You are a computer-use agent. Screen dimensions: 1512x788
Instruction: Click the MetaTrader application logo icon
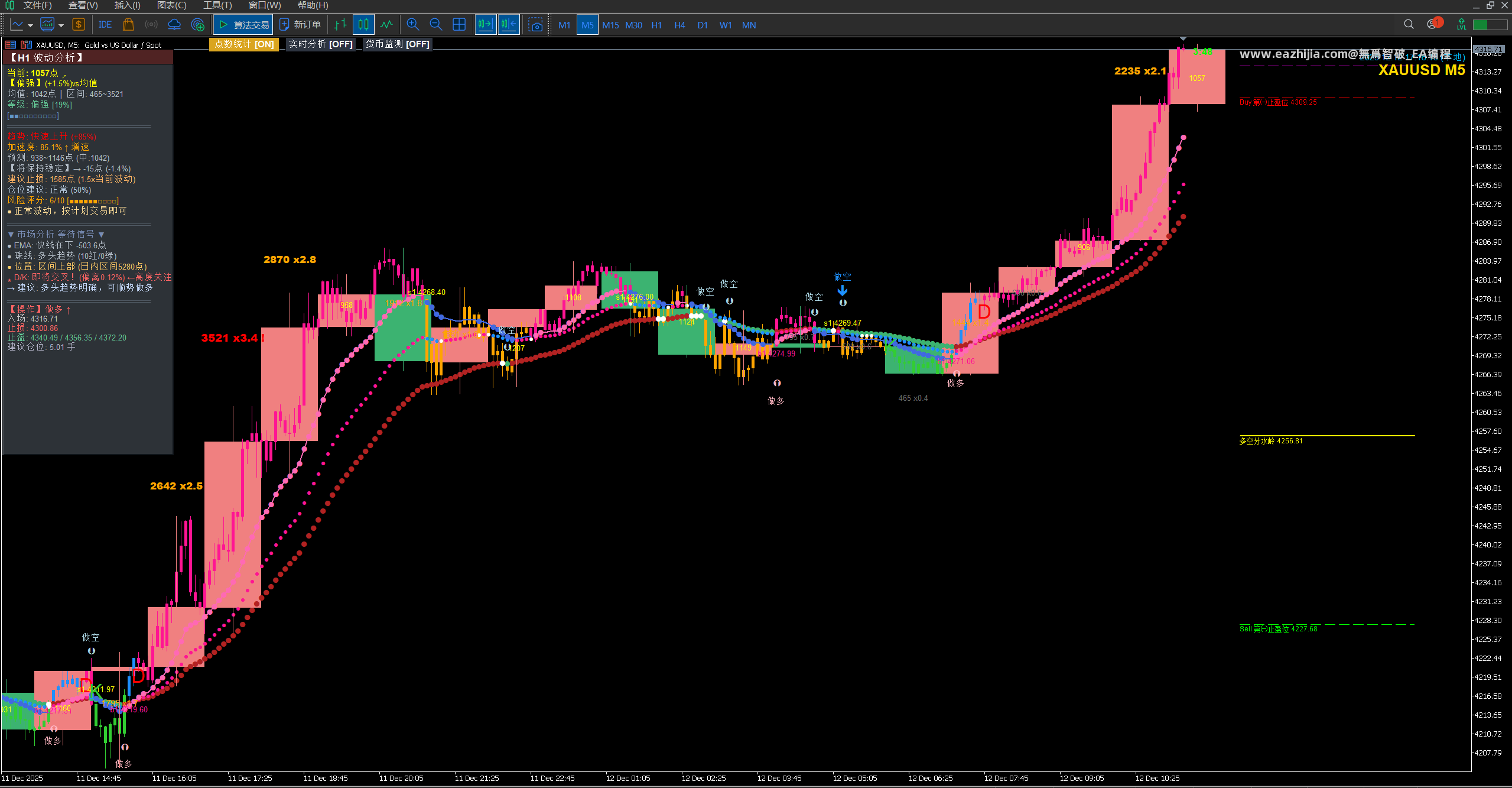[9, 5]
